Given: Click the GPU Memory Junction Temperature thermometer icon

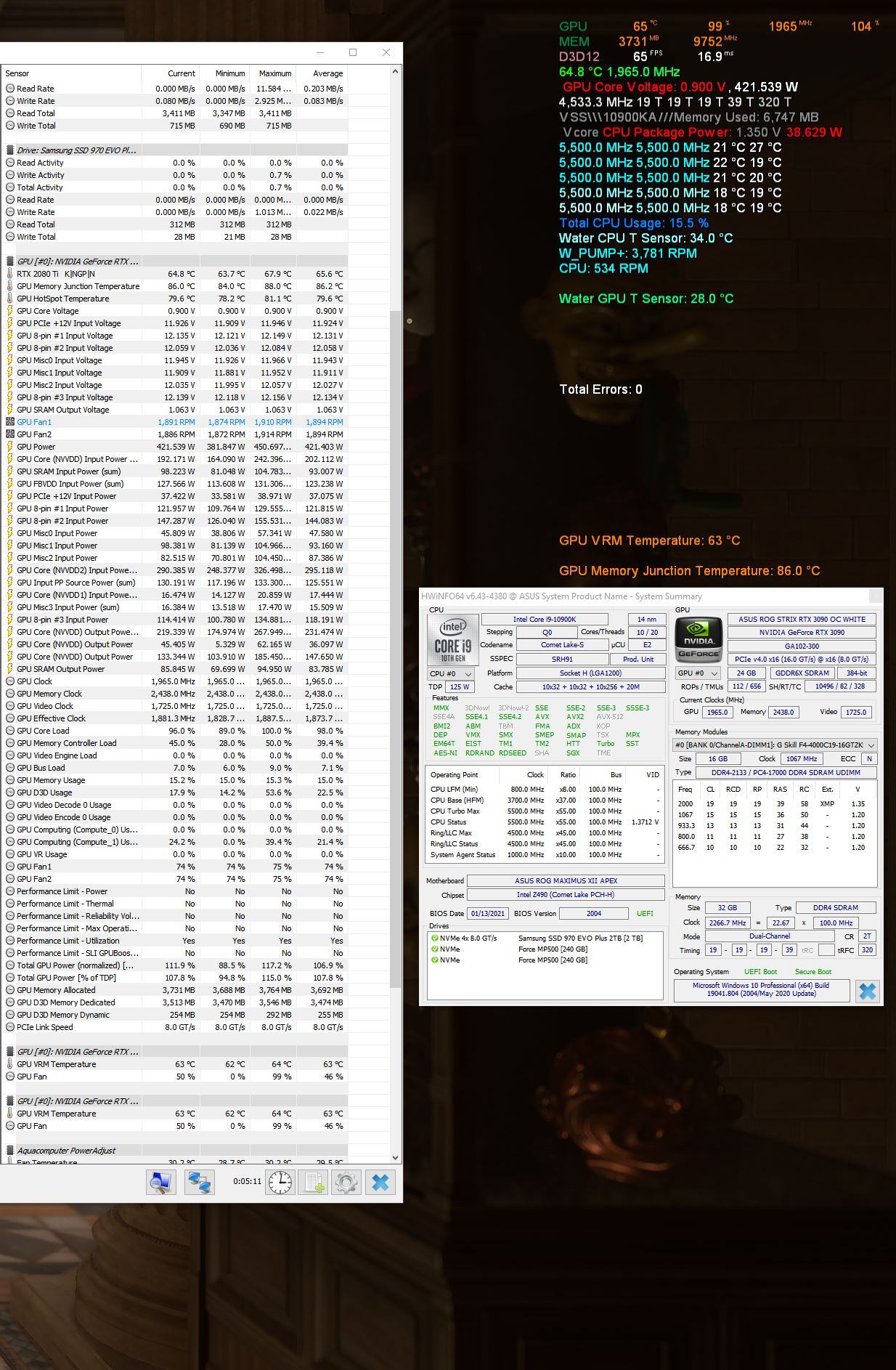Looking at the screenshot, I should coord(9,286).
